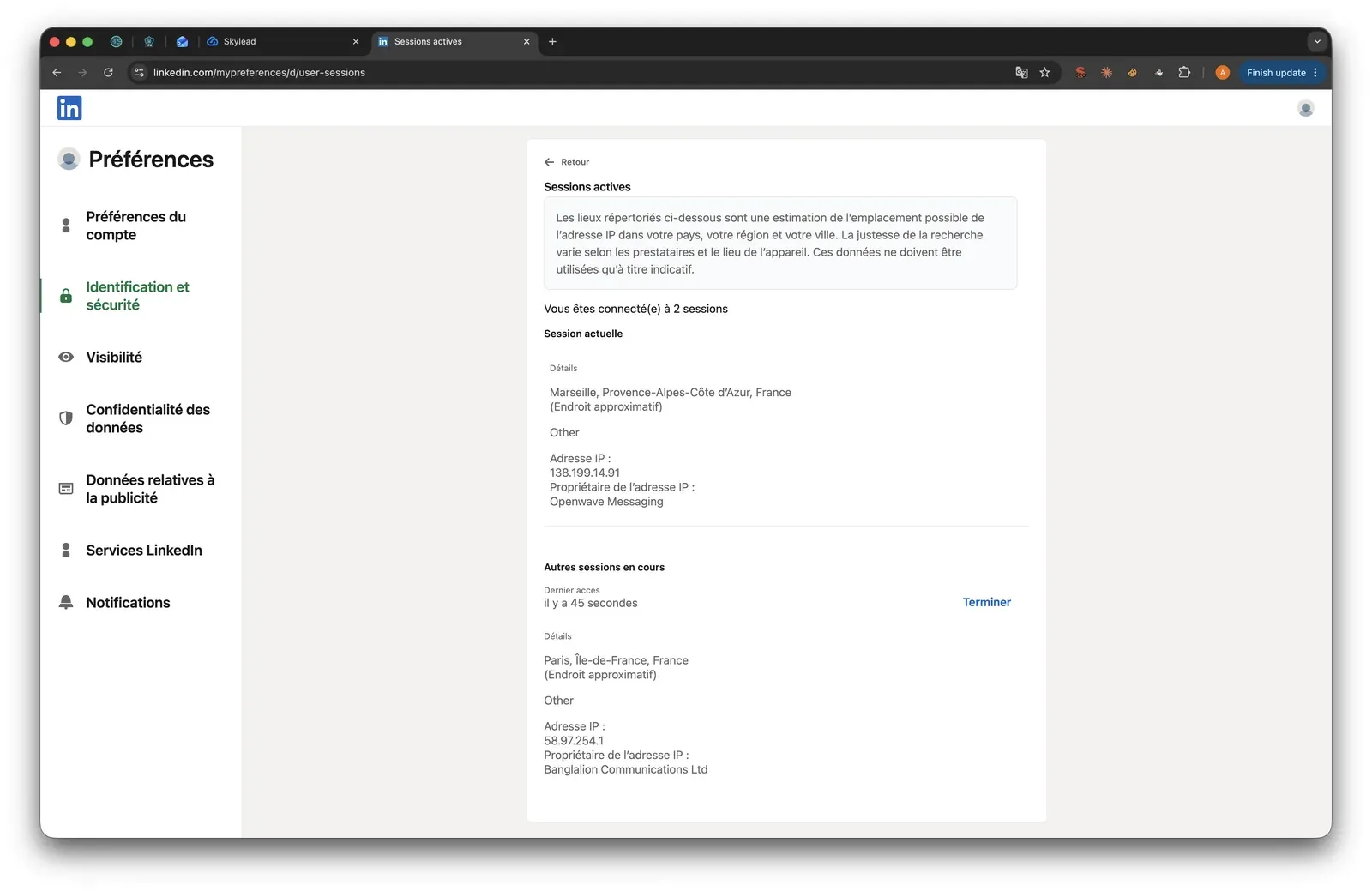Select Visibilité in the sidebar
The height and width of the screenshot is (891, 1372).
click(114, 357)
